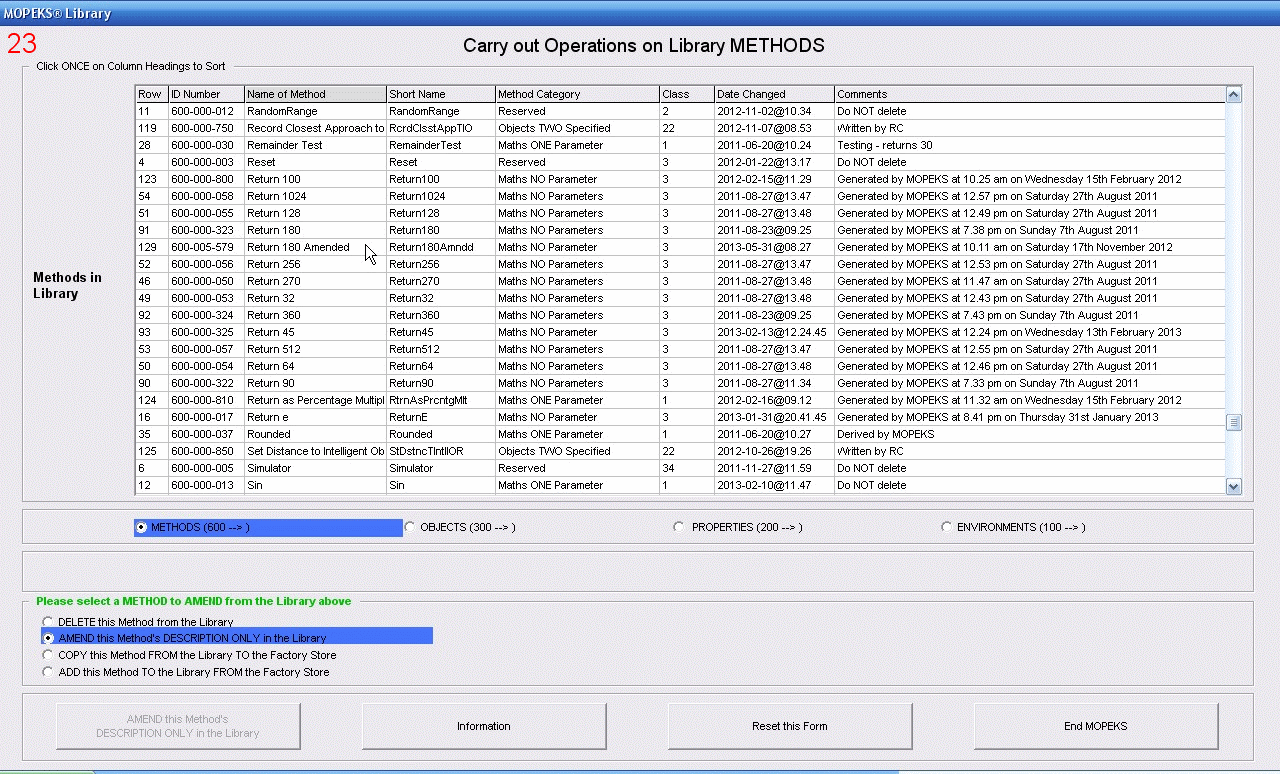Choose AMEND this Method's DESCRIPTION ONLY option
The image size is (1280, 774).
[48, 638]
